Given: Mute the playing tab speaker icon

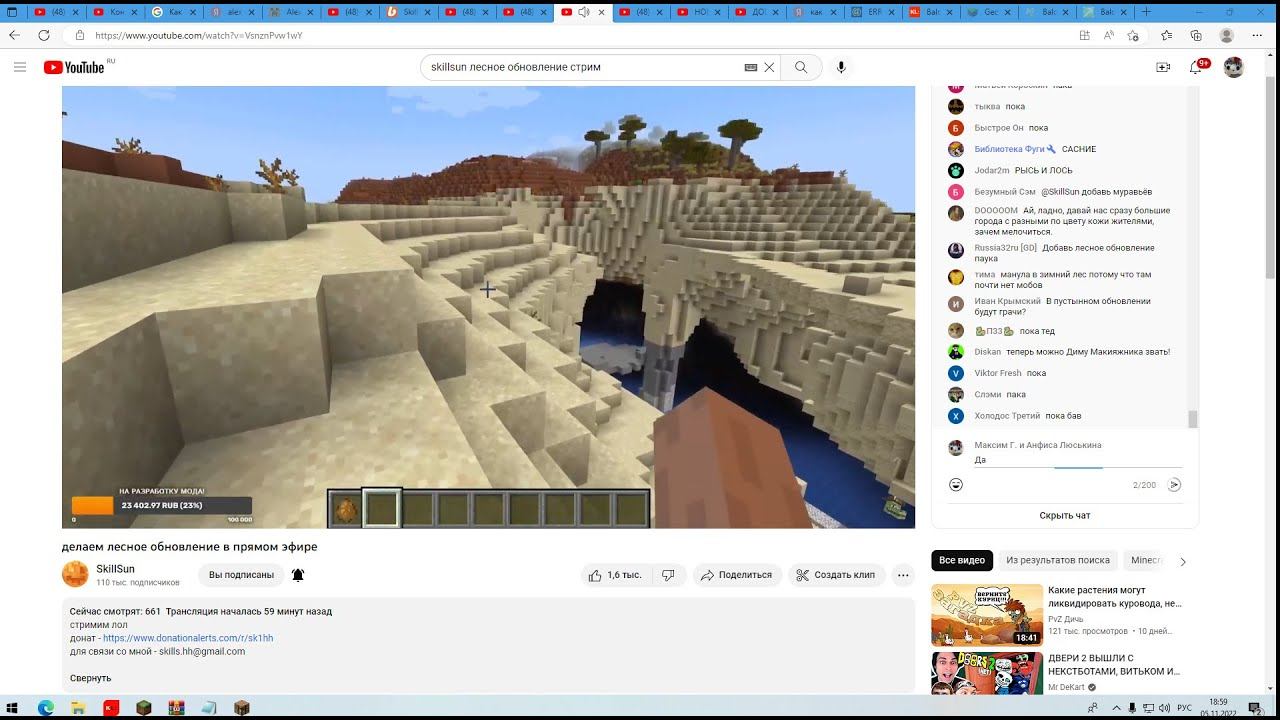Looking at the screenshot, I should click(x=583, y=12).
